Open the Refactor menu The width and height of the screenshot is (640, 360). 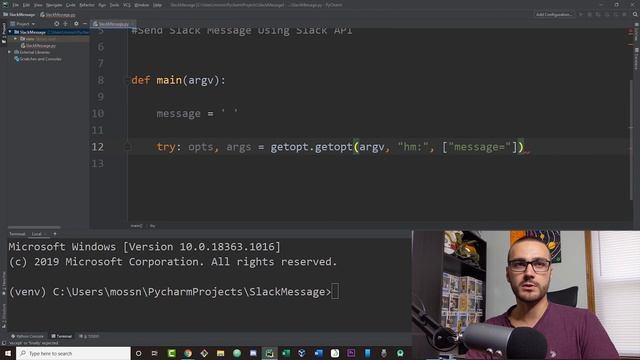coord(87,5)
